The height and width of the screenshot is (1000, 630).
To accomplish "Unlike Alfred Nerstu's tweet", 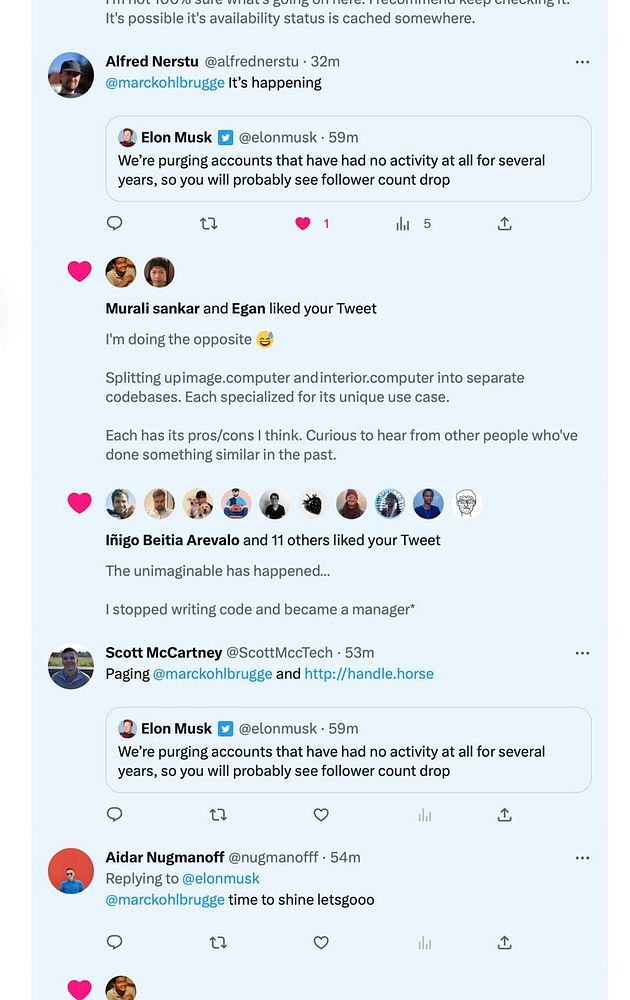I will click(303, 224).
